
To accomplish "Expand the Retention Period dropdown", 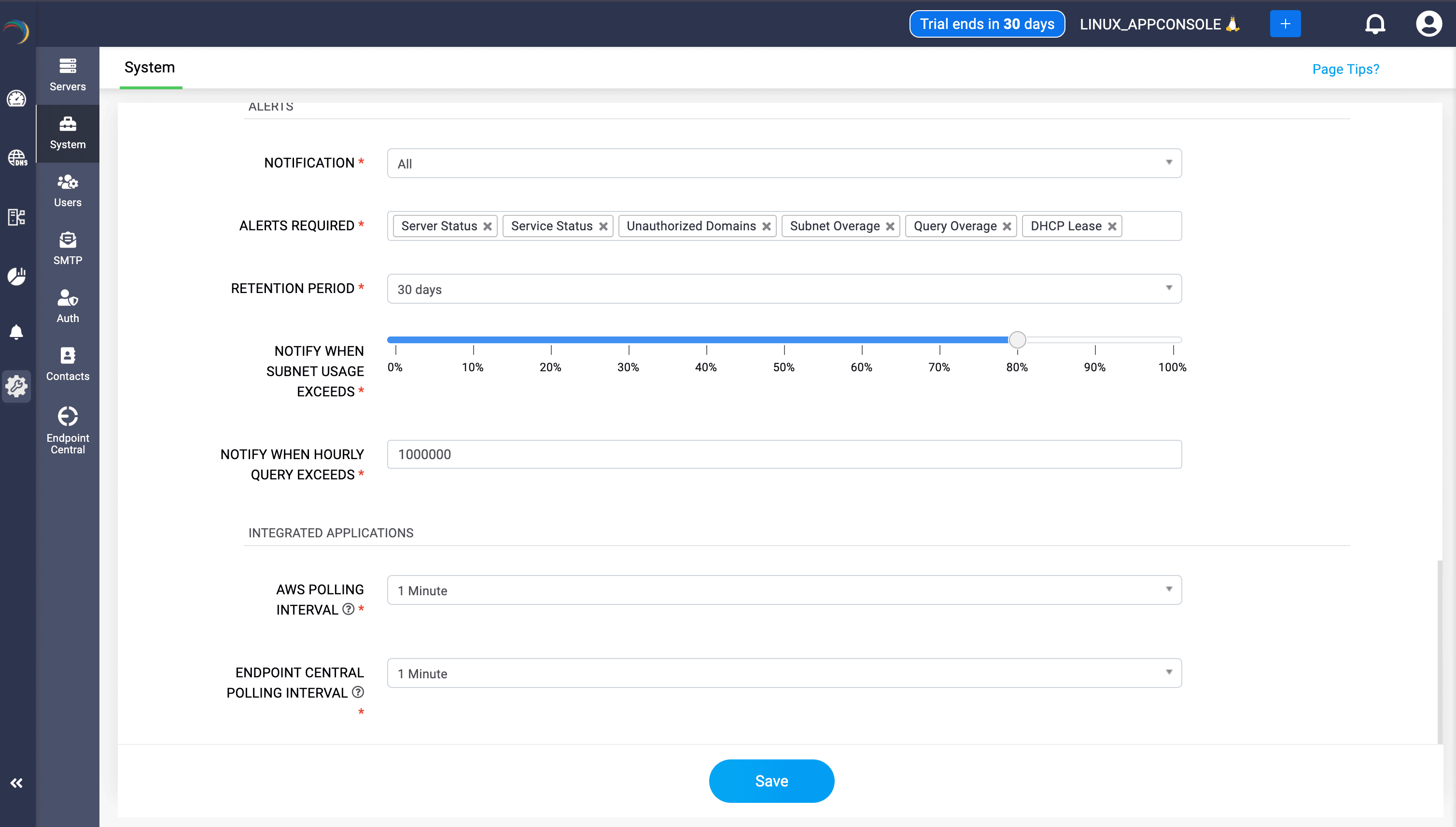I will point(784,289).
